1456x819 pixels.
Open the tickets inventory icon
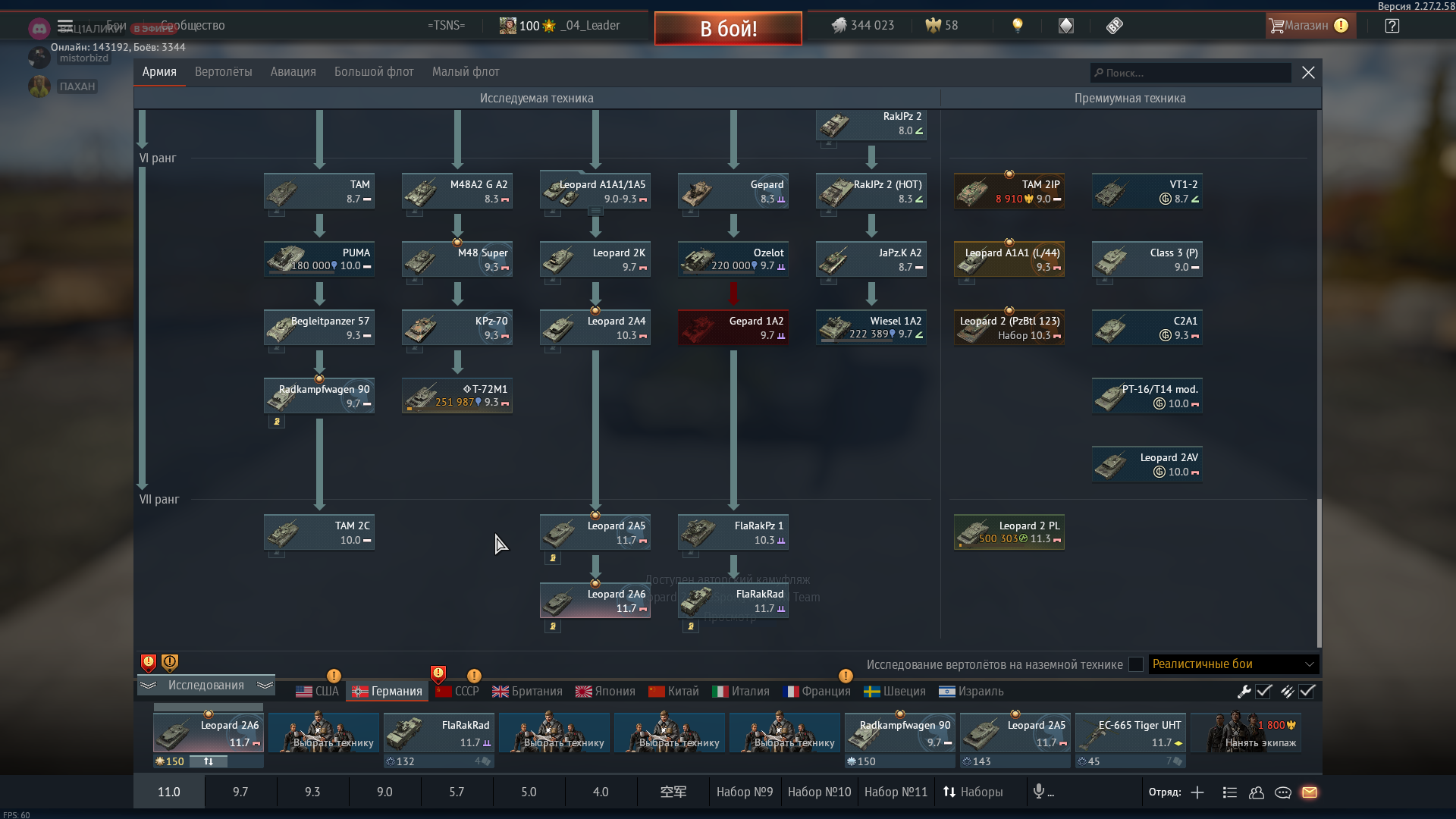pos(1115,26)
